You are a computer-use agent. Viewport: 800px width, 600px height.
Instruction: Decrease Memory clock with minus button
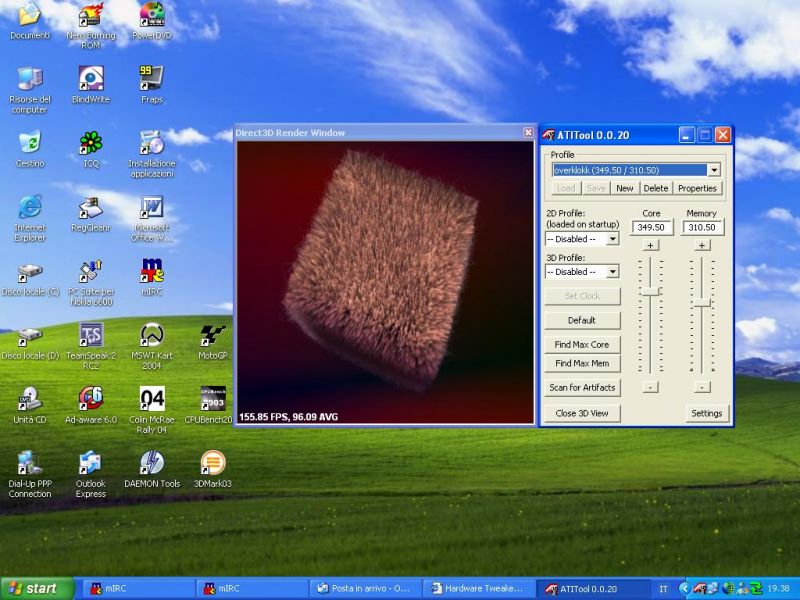(x=702, y=387)
